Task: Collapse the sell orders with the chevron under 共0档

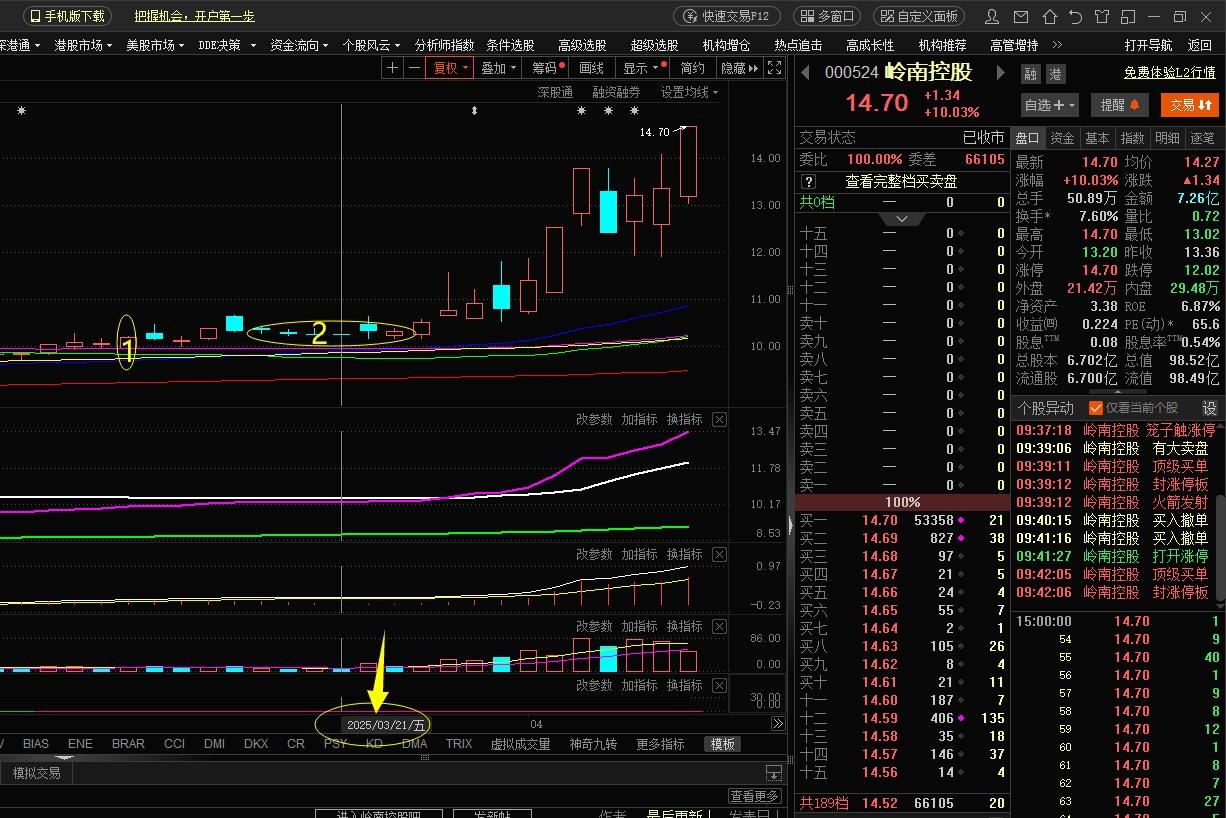Action: [x=902, y=218]
